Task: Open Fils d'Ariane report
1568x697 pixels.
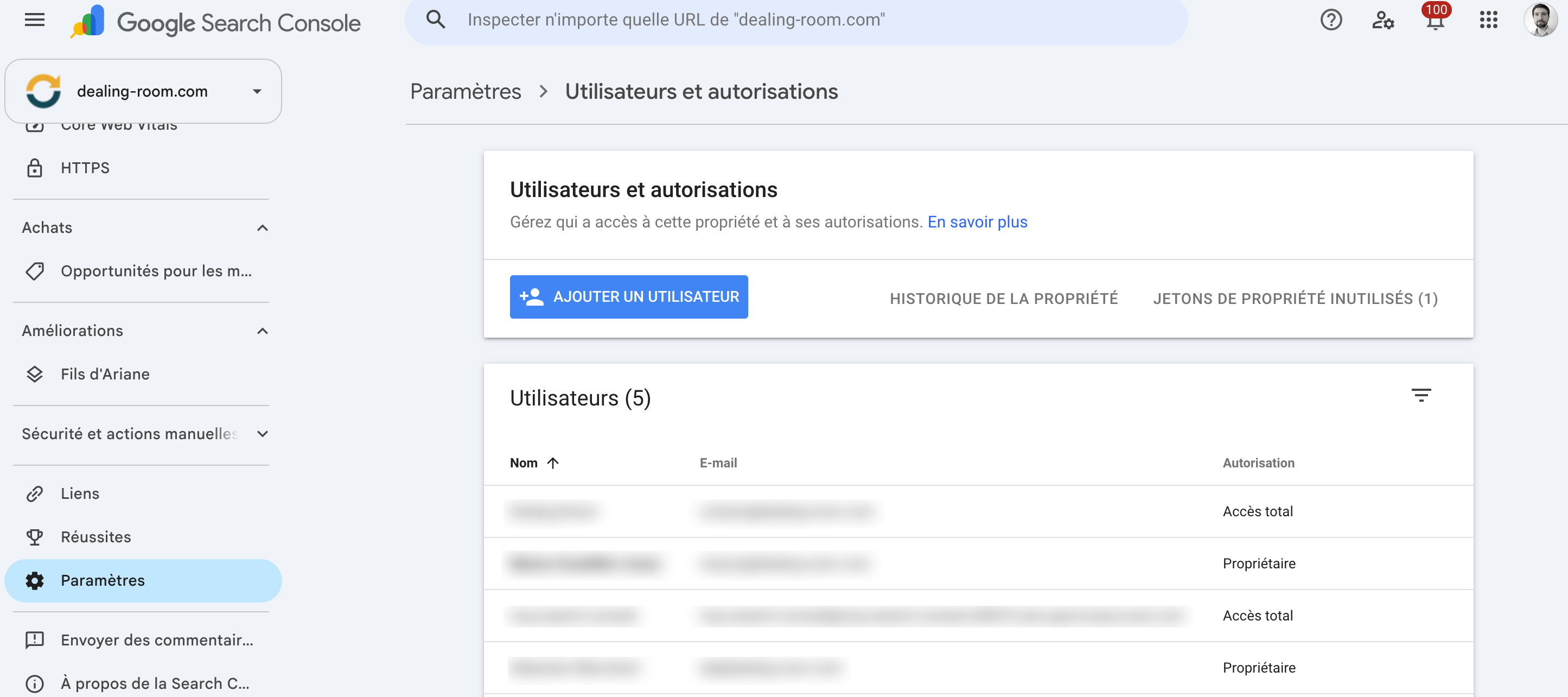Action: 143,374
